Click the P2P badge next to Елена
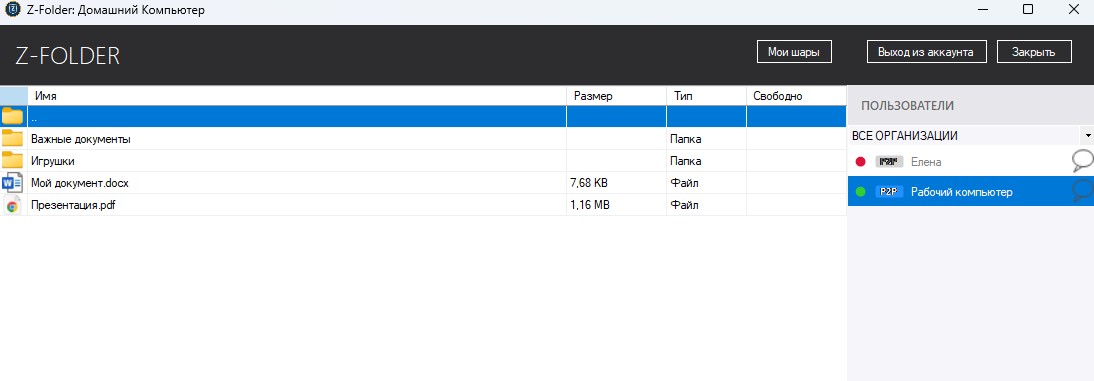Screen dimensions: 1094x381 tap(889, 162)
